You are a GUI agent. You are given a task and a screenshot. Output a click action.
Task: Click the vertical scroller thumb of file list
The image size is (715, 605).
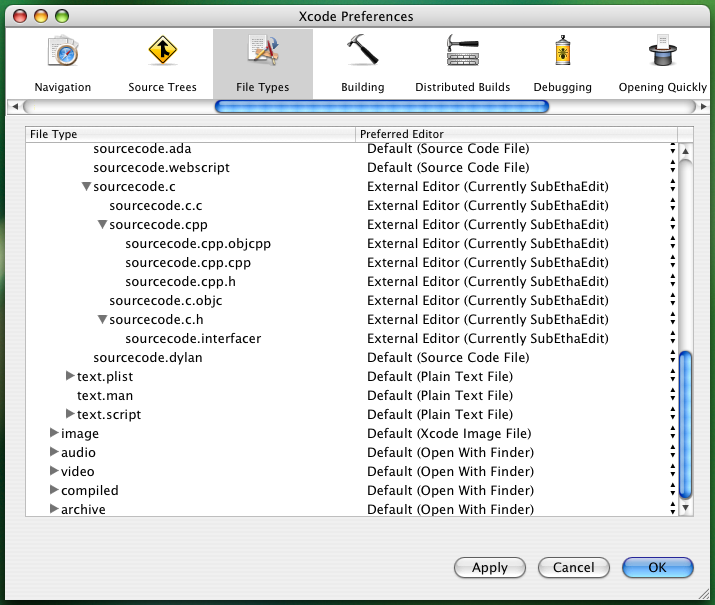[x=685, y=425]
